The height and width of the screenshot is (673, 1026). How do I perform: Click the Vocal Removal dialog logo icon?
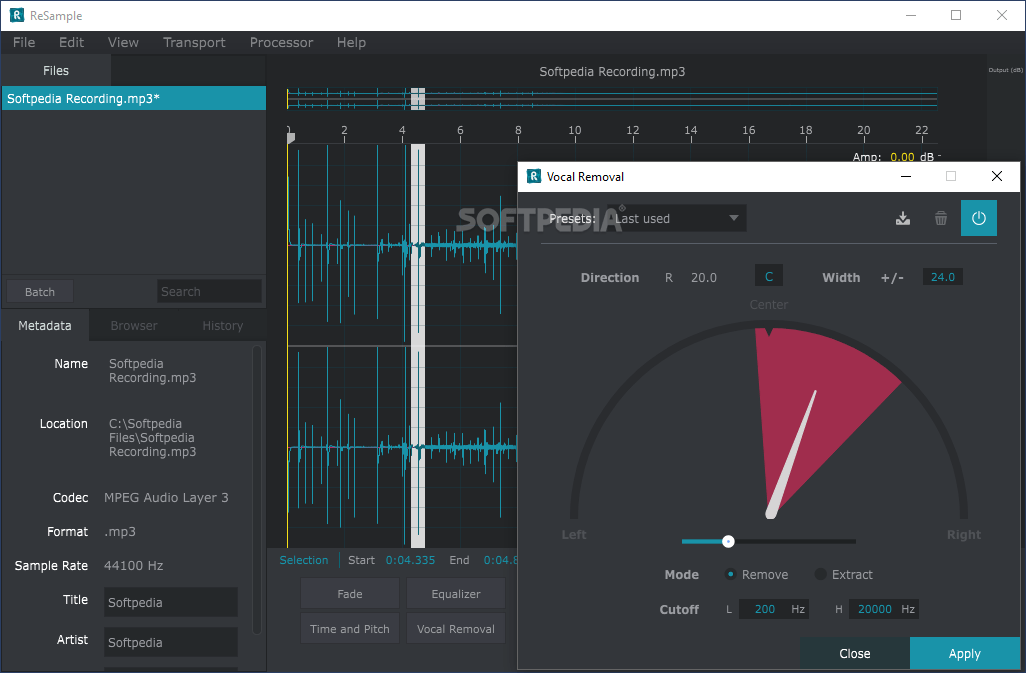pos(534,176)
